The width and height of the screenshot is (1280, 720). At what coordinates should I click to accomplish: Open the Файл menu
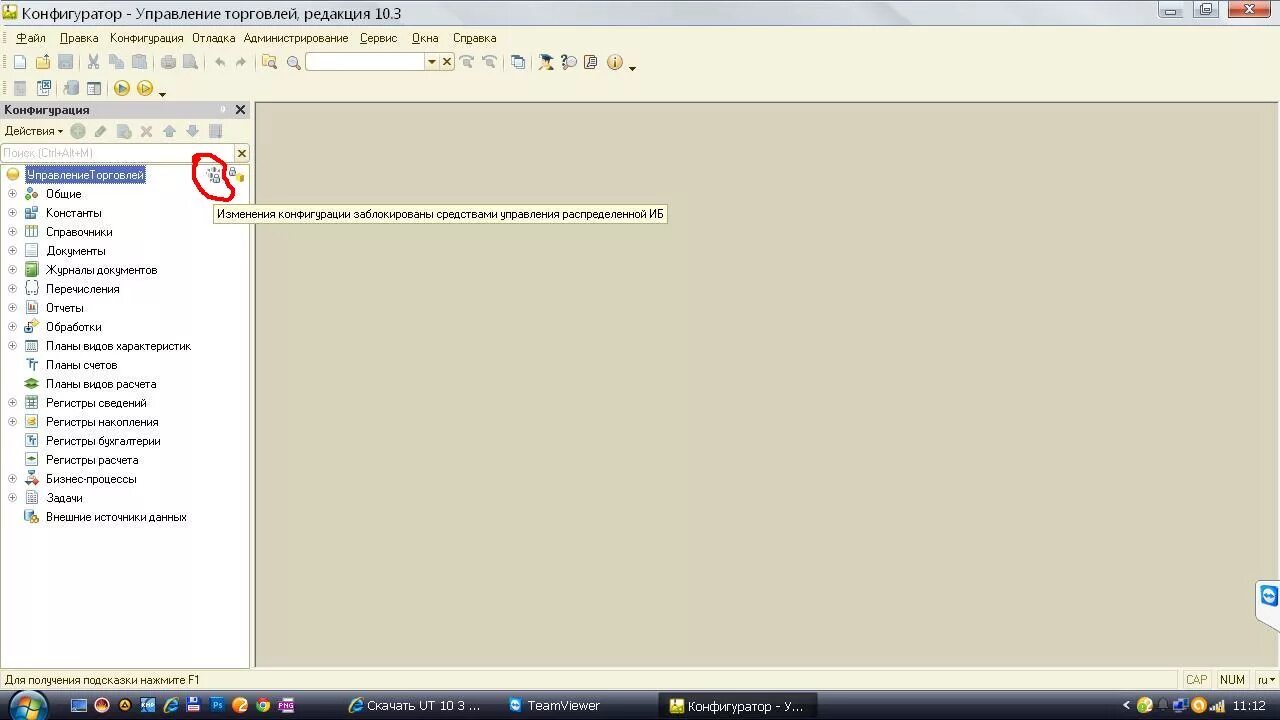(31, 38)
